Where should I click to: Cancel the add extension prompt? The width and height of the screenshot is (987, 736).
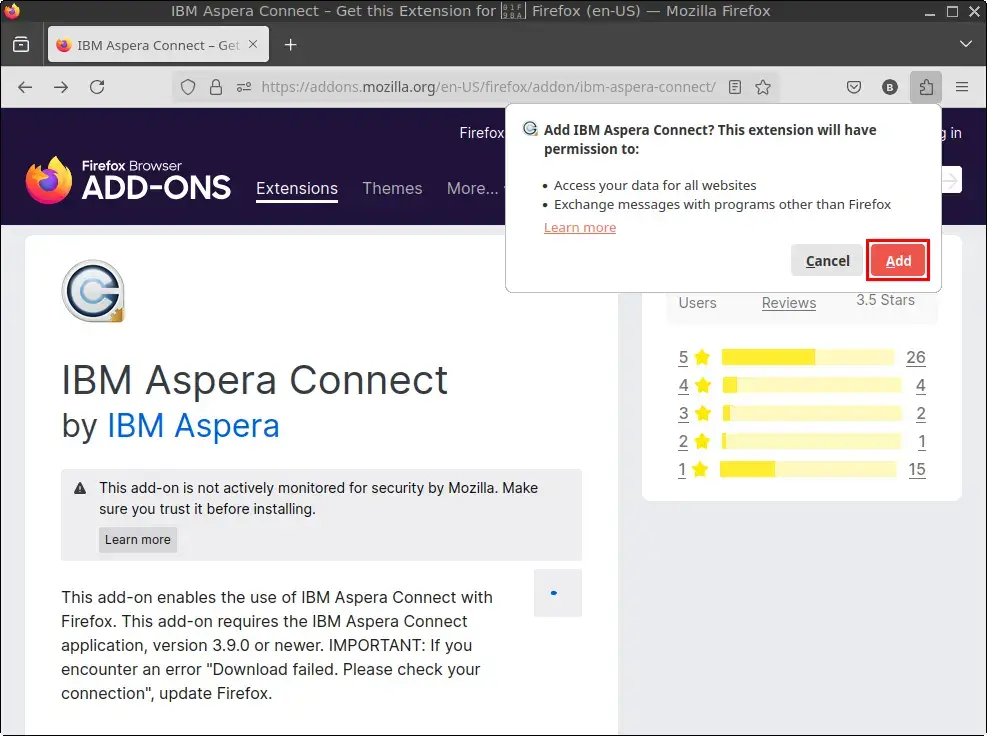[827, 261]
